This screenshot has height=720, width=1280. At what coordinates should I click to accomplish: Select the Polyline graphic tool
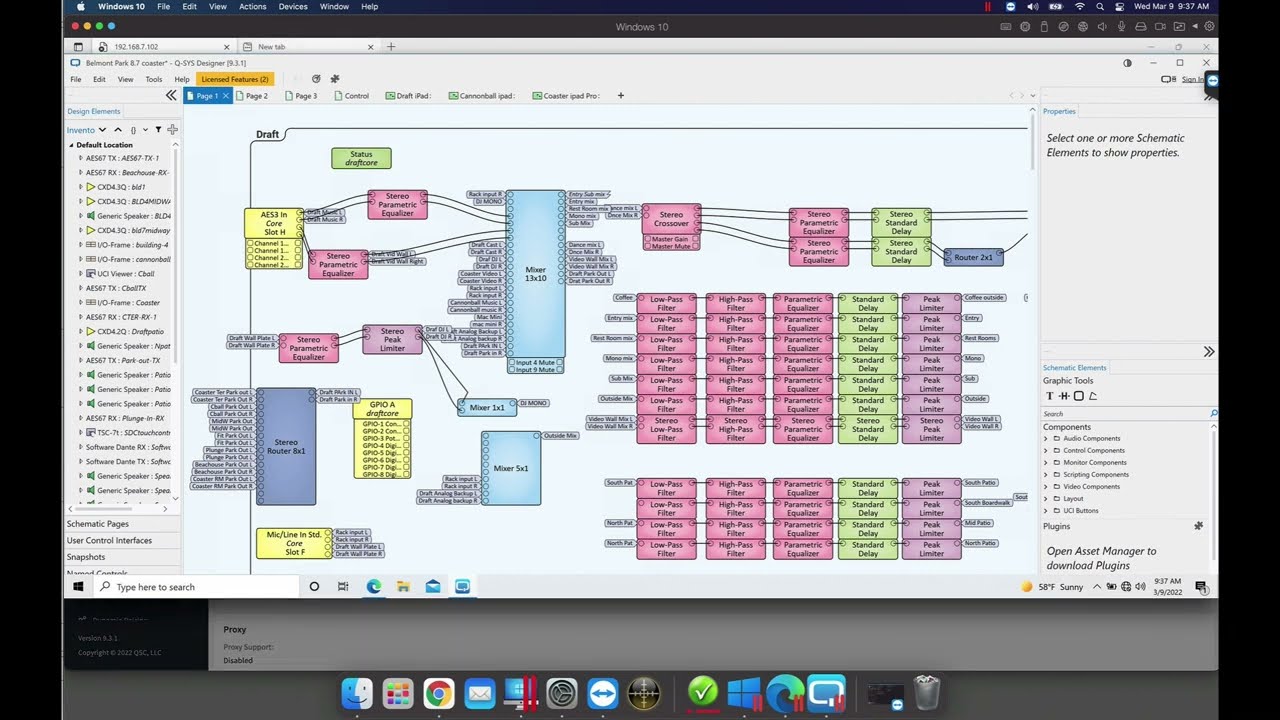point(1093,396)
